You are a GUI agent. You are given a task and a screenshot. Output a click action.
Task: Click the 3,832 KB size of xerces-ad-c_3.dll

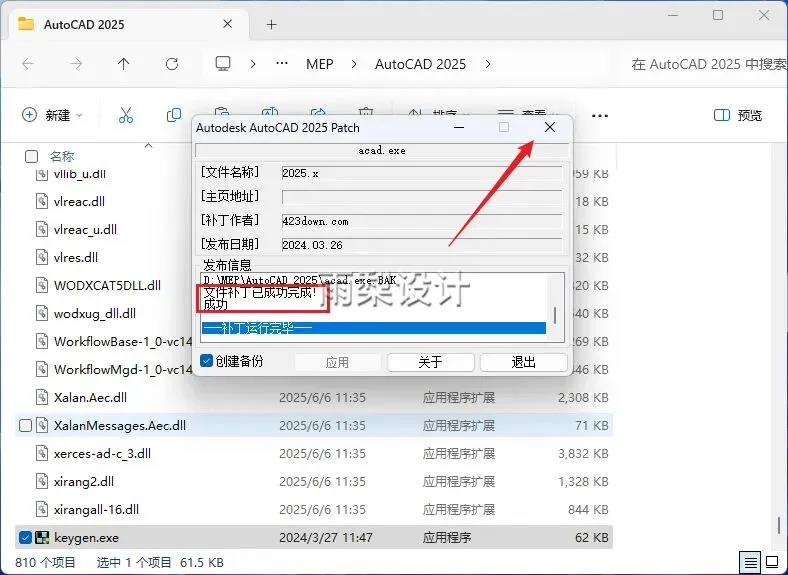tap(583, 453)
